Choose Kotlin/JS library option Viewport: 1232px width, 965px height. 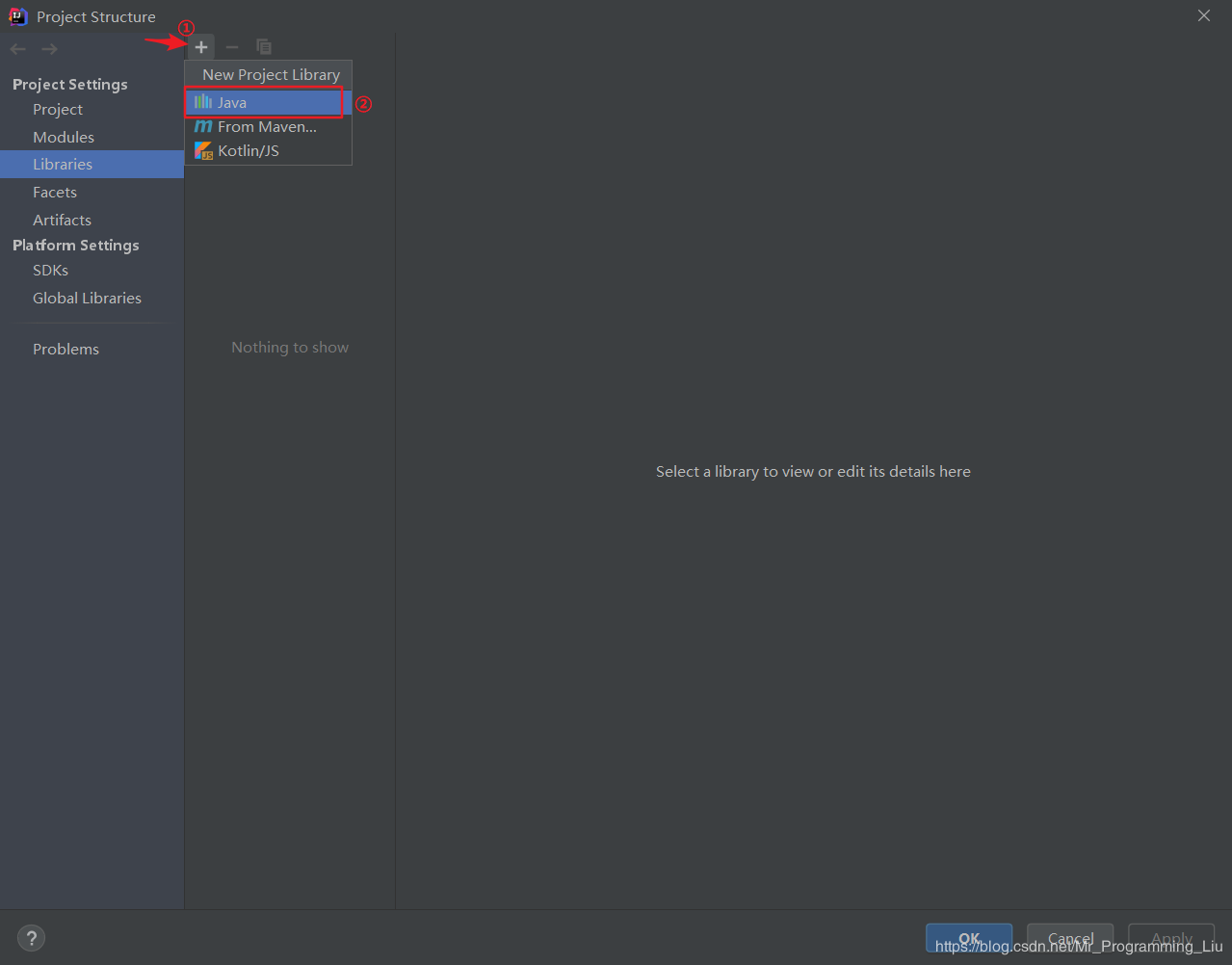click(268, 150)
